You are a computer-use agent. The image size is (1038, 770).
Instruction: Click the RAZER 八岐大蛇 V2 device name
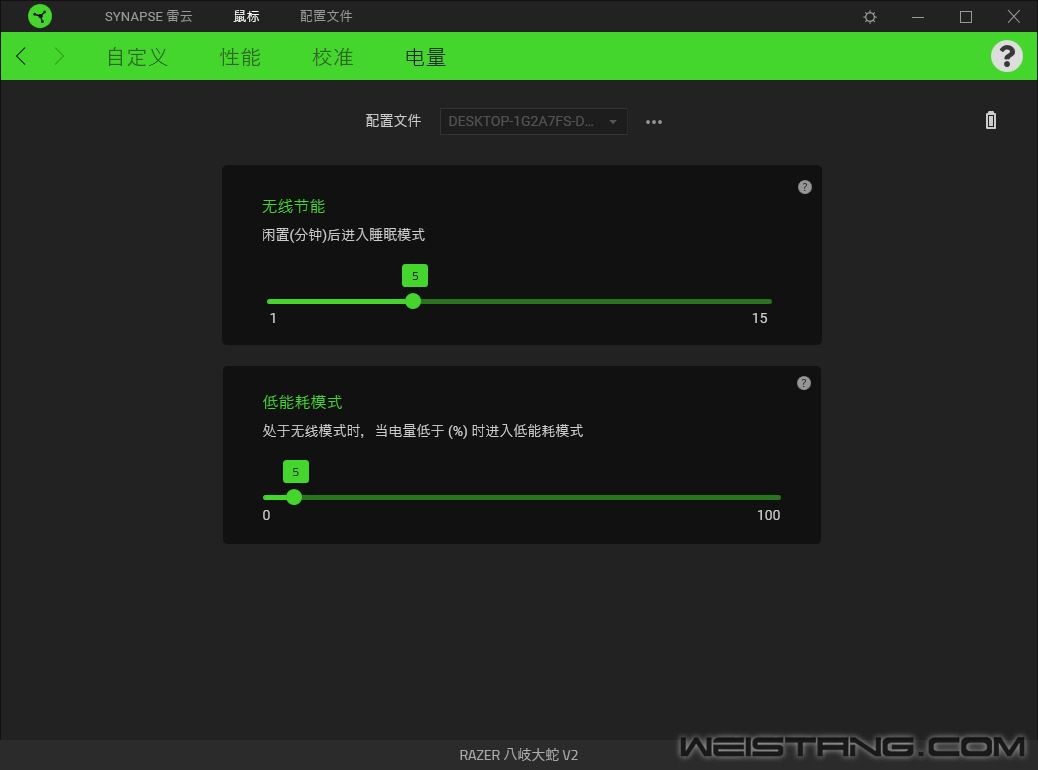click(518, 755)
